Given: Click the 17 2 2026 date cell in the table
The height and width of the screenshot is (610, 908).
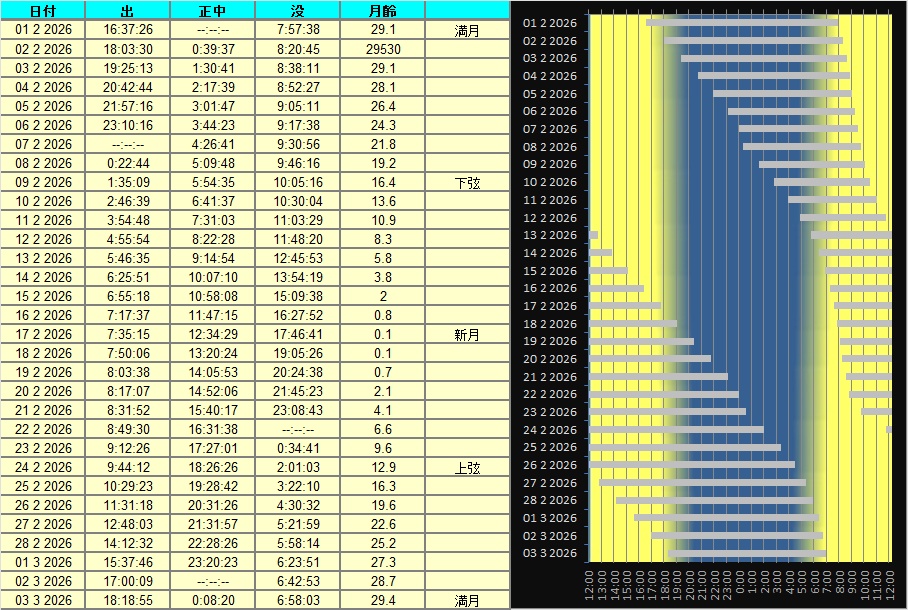Looking at the screenshot, I should [43, 335].
